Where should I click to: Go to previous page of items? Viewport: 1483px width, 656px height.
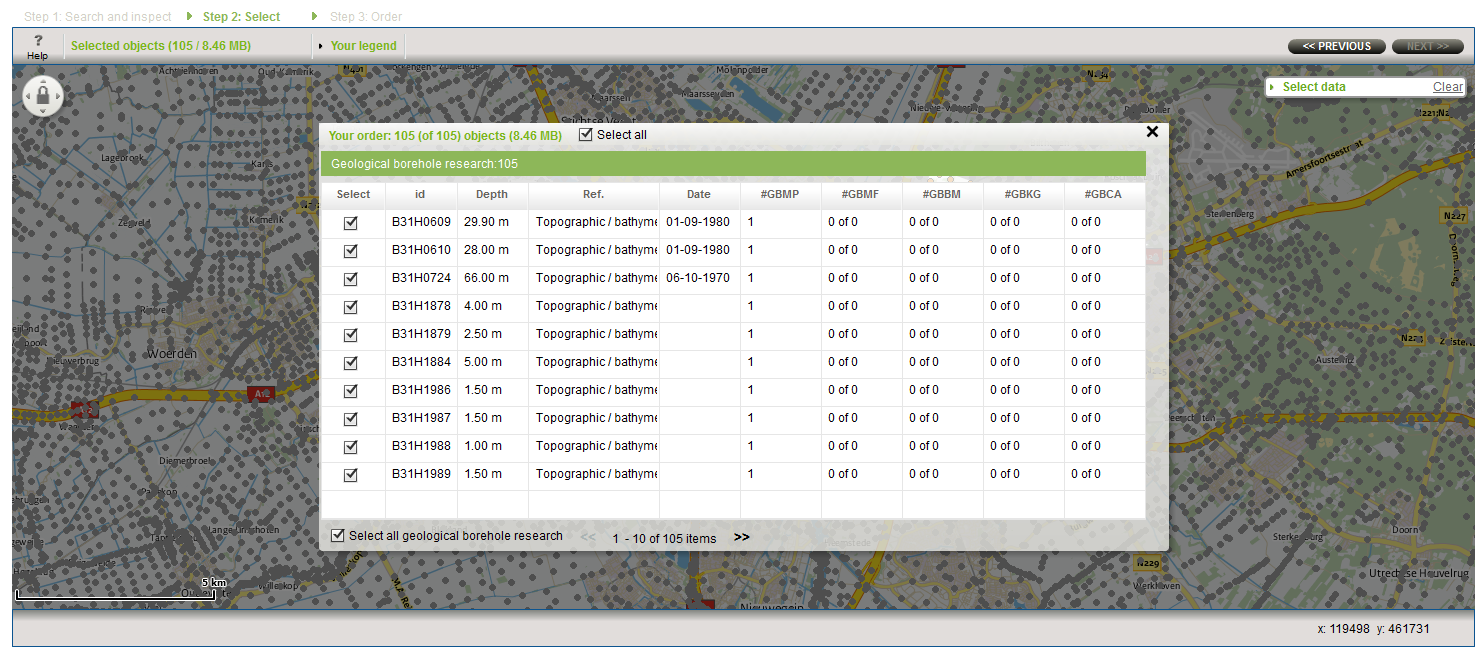coord(588,537)
